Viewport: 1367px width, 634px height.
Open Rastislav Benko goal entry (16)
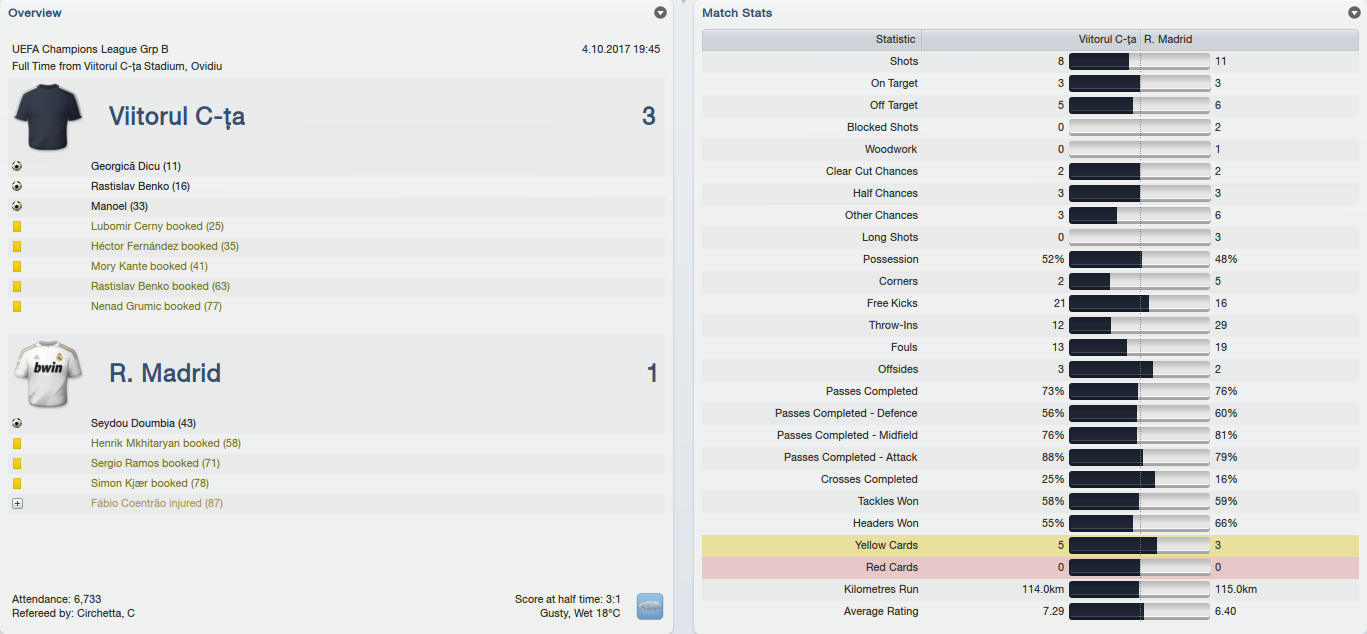click(x=140, y=186)
